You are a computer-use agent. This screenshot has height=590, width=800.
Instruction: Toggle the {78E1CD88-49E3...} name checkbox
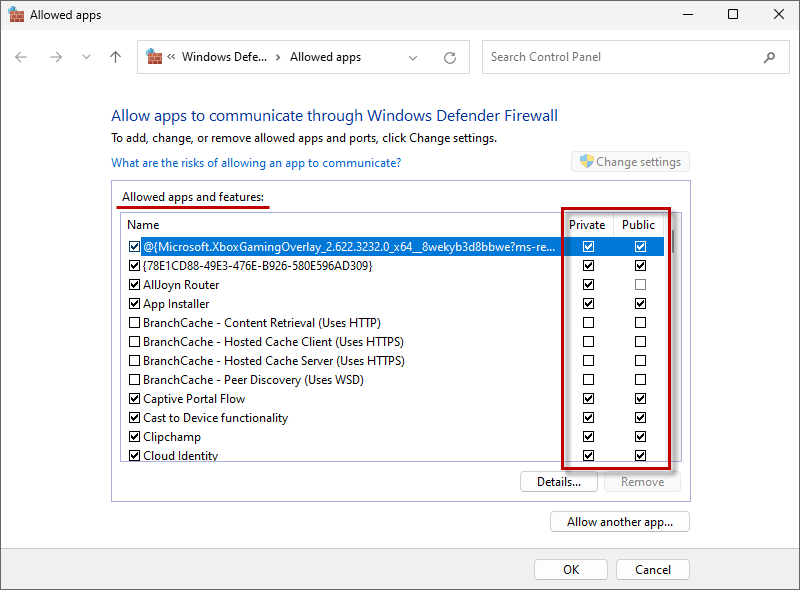click(x=134, y=266)
